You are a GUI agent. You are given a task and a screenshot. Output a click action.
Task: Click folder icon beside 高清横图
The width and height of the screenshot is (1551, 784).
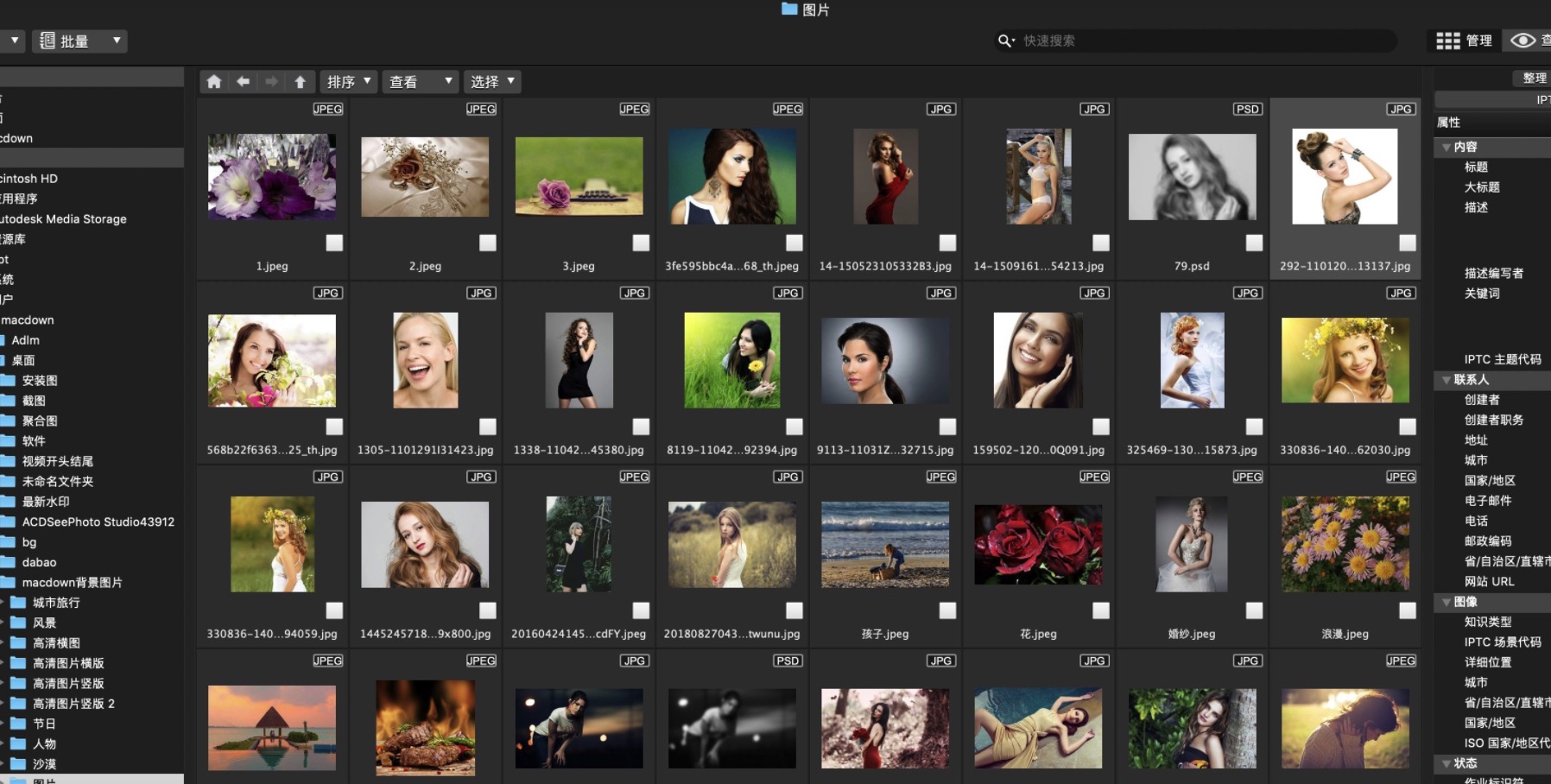18,642
